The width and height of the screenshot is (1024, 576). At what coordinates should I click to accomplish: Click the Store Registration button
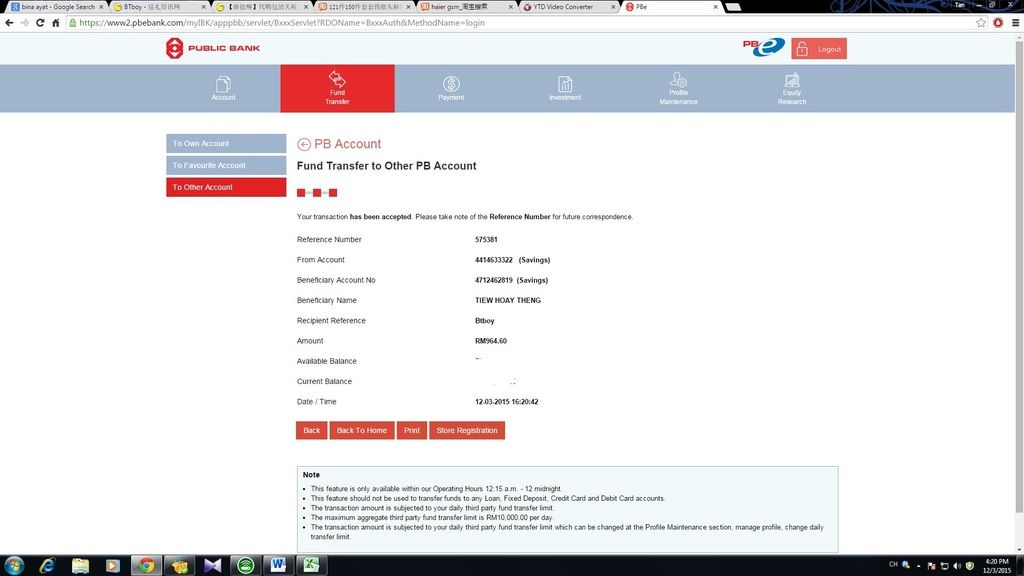[467, 431]
